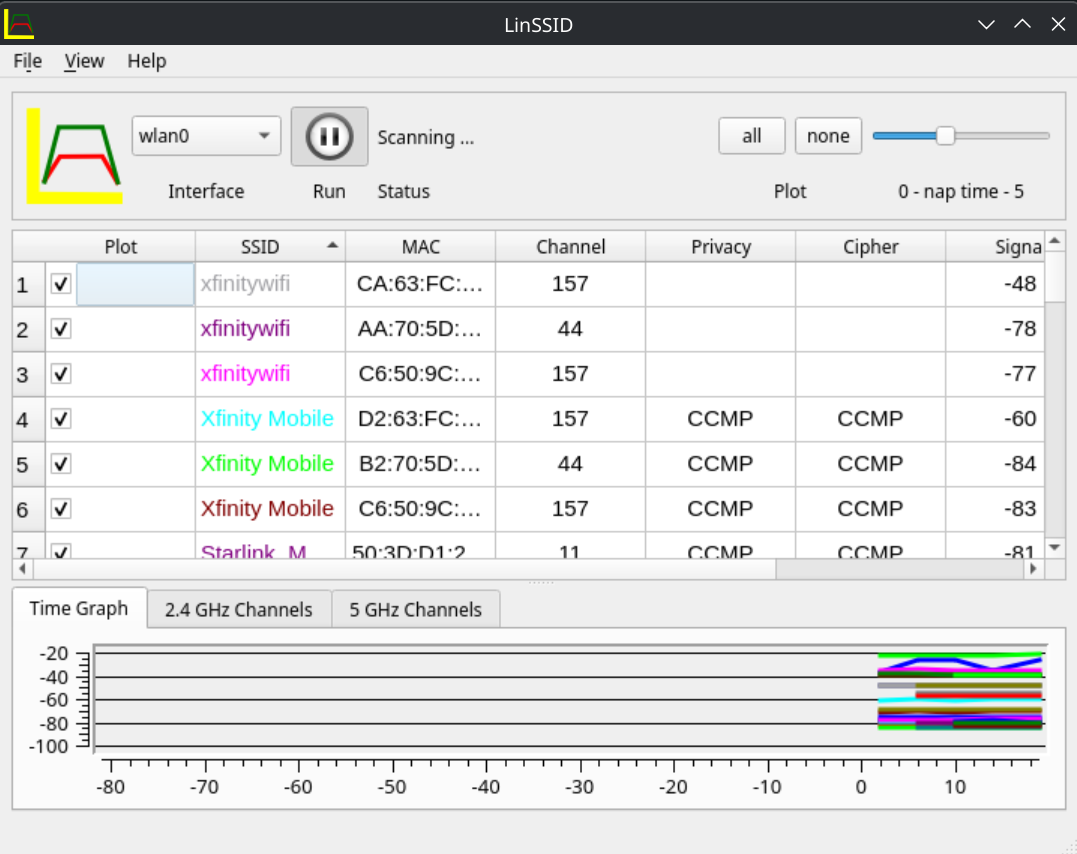Switch to the 2.4 GHz Channels tab
The image size is (1077, 854).
pos(238,609)
